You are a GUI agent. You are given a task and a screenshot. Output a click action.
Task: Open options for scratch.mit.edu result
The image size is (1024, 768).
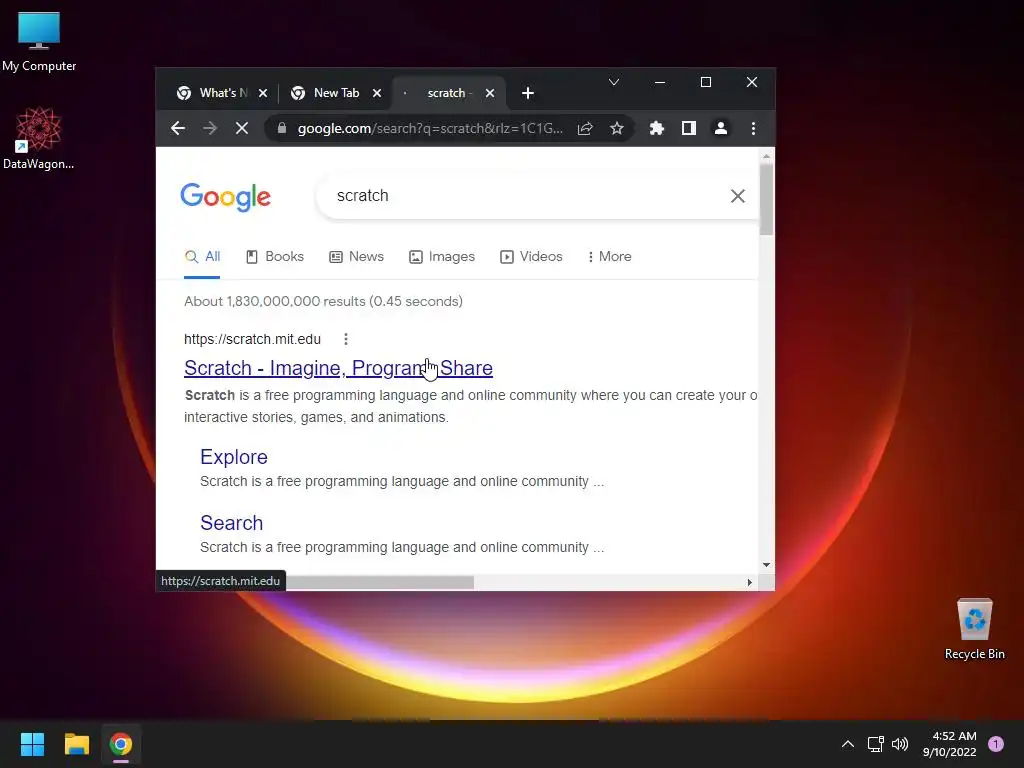coord(345,339)
